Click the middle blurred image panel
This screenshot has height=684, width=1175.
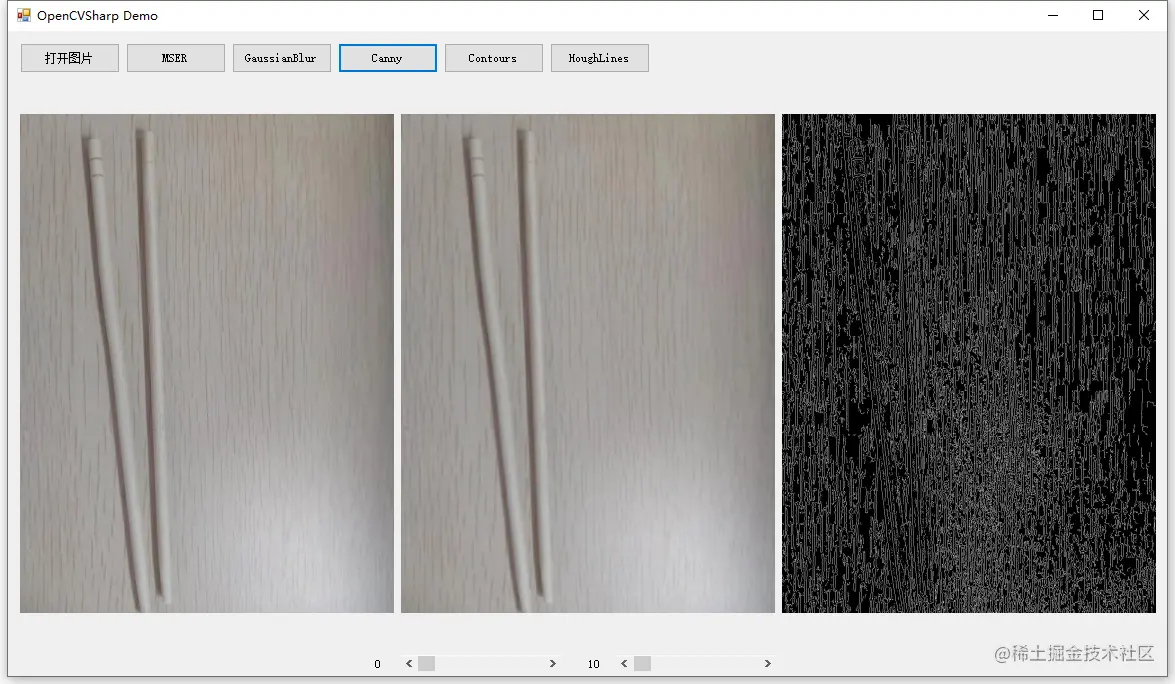point(588,363)
